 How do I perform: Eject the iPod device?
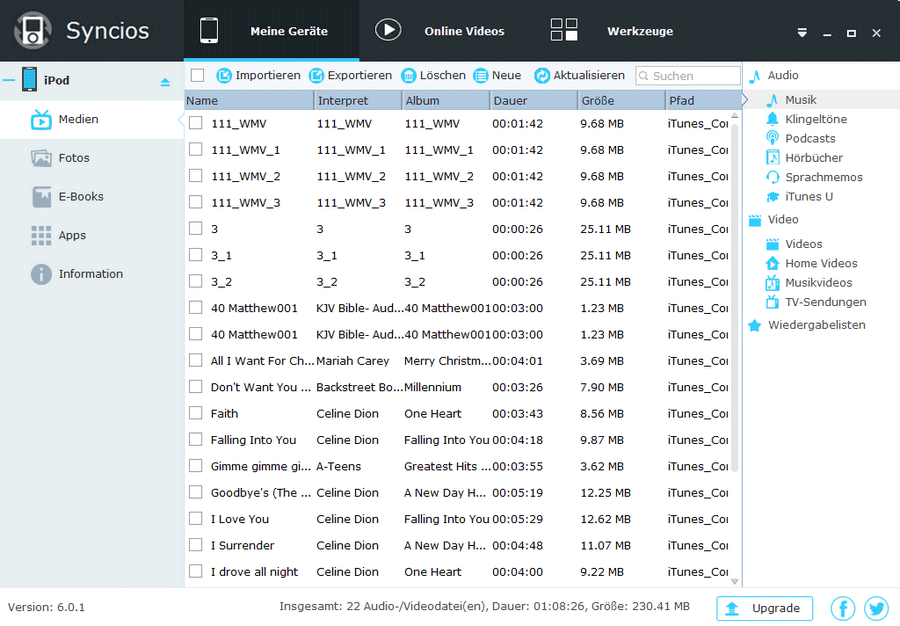(x=165, y=82)
